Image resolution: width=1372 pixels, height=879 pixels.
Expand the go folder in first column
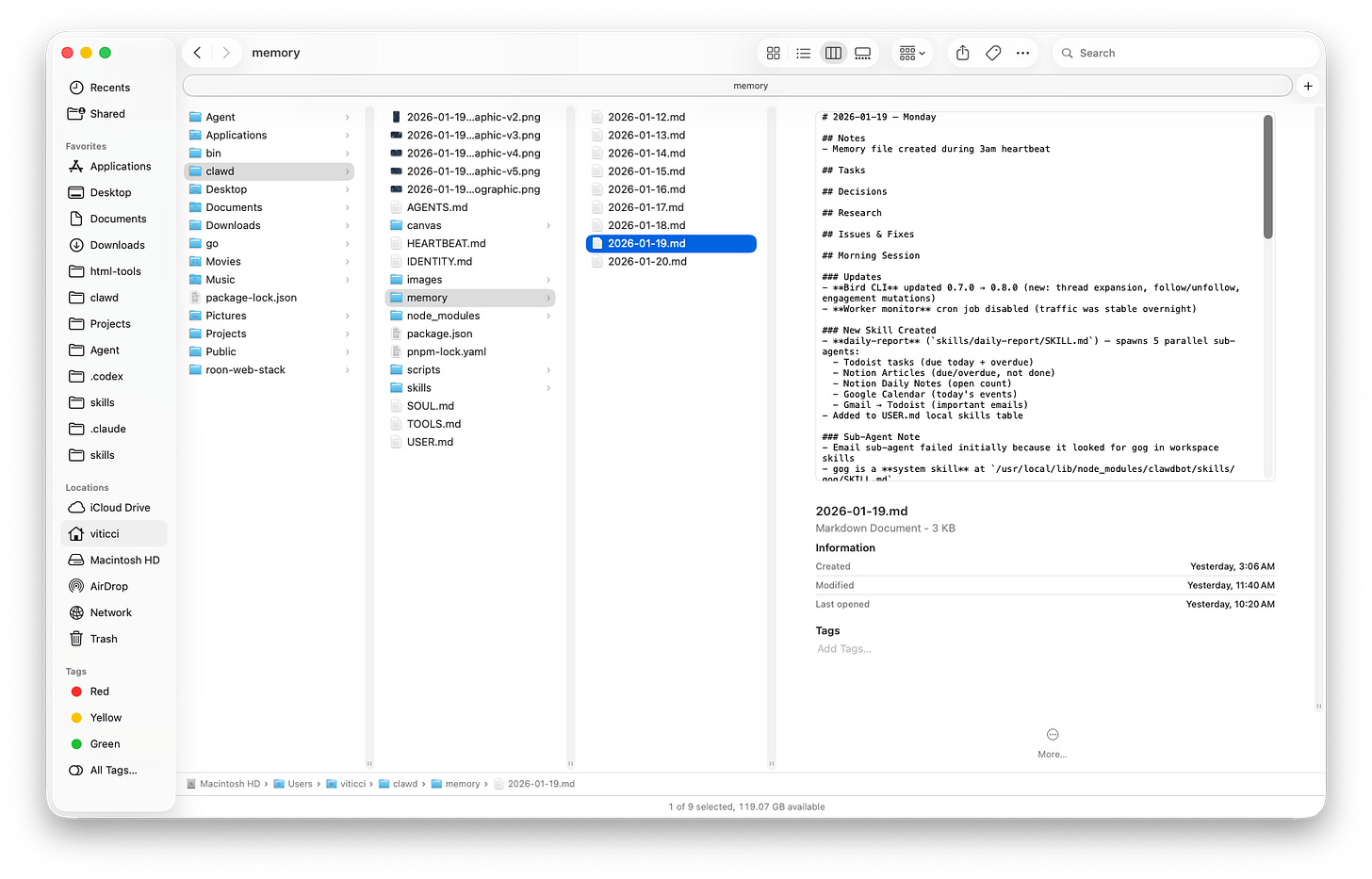347,244
